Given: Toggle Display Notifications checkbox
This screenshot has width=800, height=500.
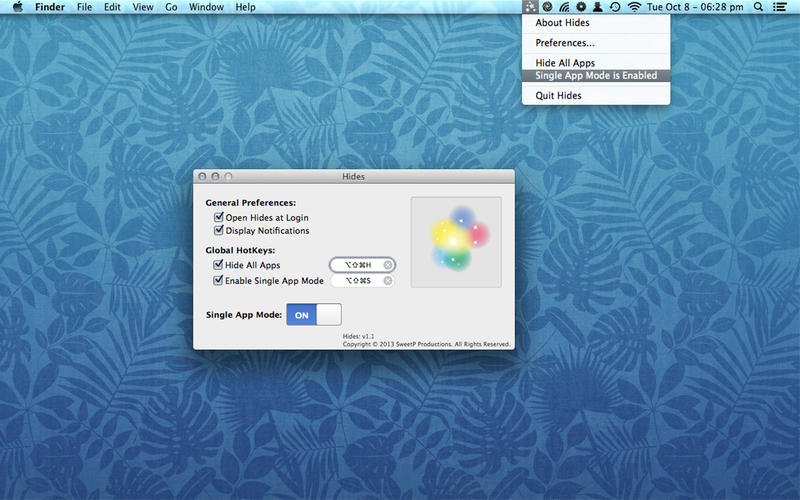Looking at the screenshot, I should tap(218, 231).
